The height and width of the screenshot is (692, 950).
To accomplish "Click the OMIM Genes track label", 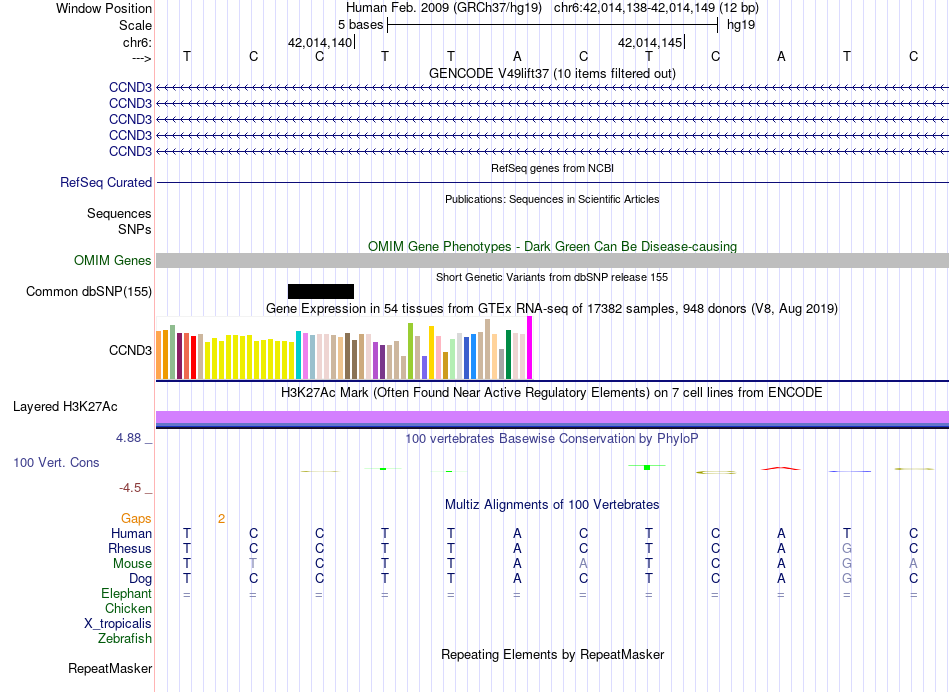I will click(x=113, y=261).
